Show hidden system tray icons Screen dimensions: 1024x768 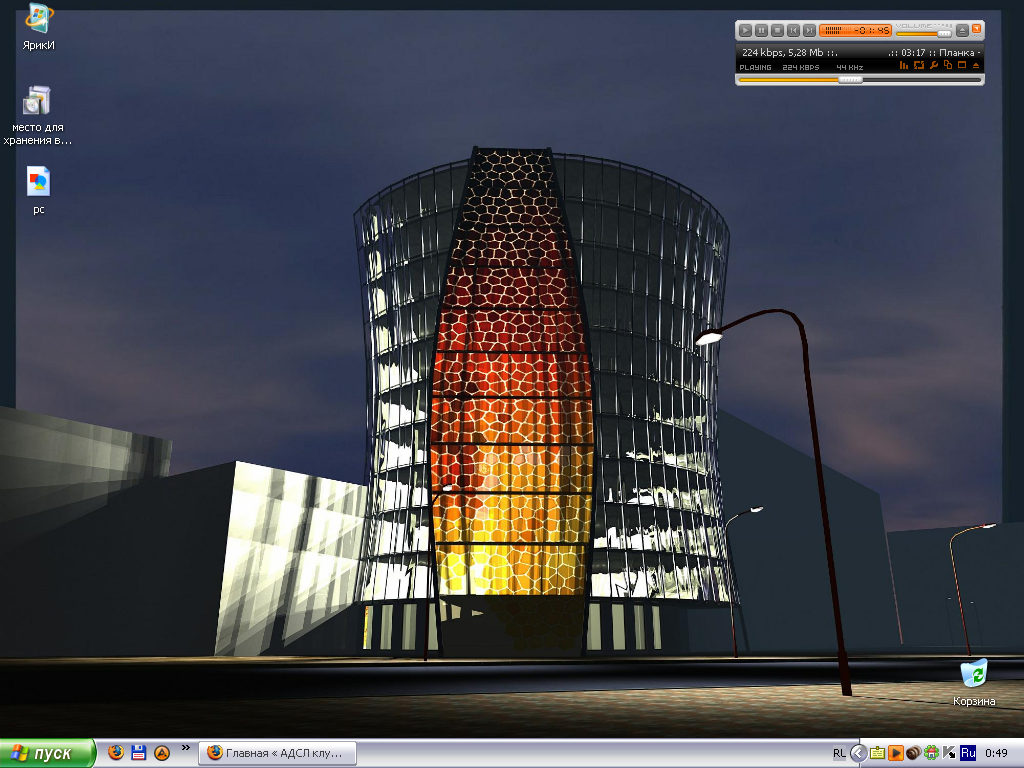coord(858,753)
